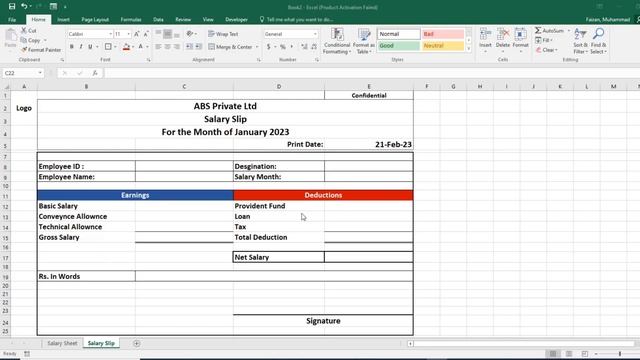Switch to the Data tab
The image size is (640, 360).
pyautogui.click(x=158, y=20)
